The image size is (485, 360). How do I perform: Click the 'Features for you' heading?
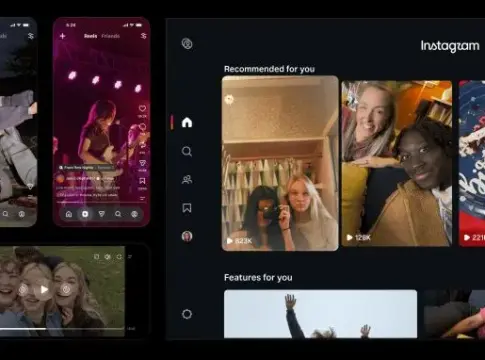pos(258,277)
